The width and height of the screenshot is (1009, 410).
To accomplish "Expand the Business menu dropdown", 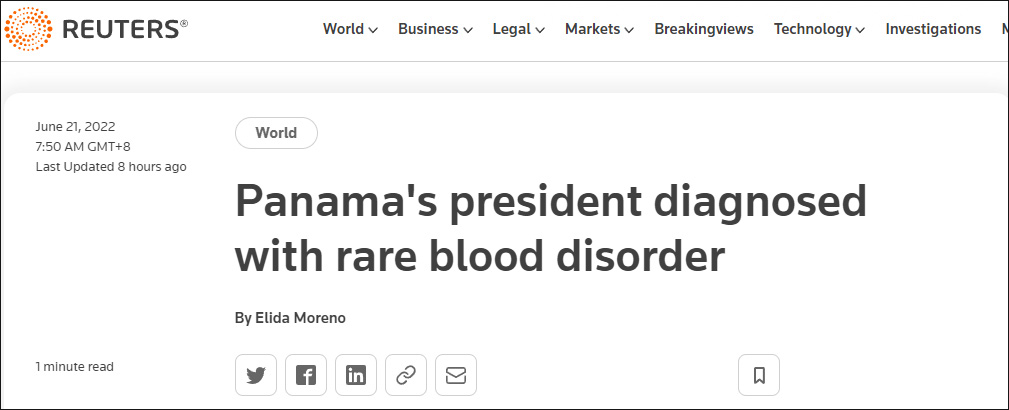I will 435,29.
